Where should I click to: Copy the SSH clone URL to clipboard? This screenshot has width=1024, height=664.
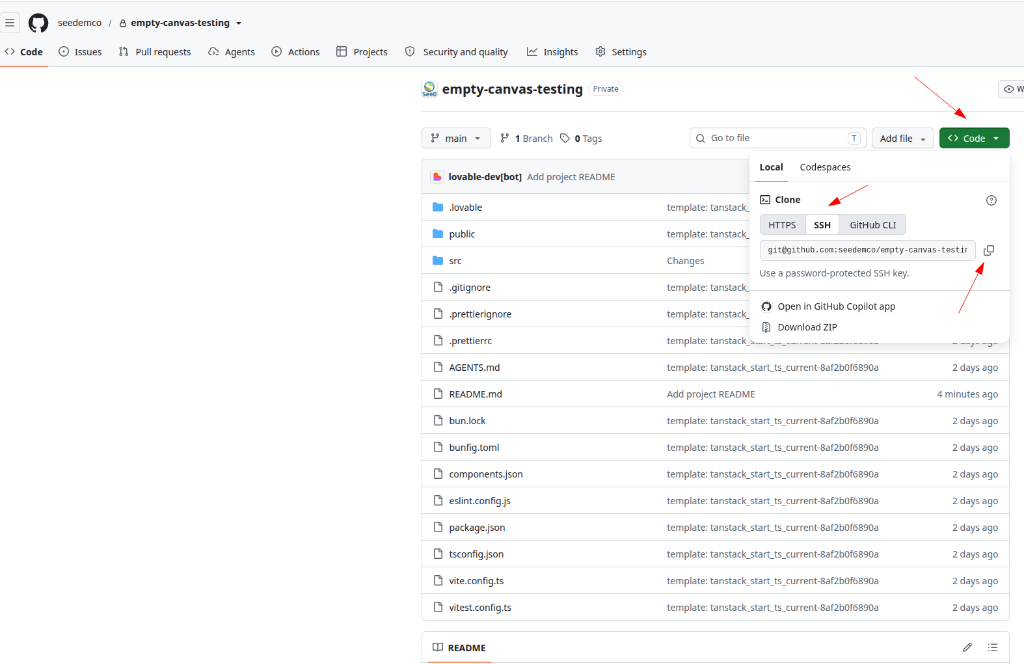pos(989,250)
